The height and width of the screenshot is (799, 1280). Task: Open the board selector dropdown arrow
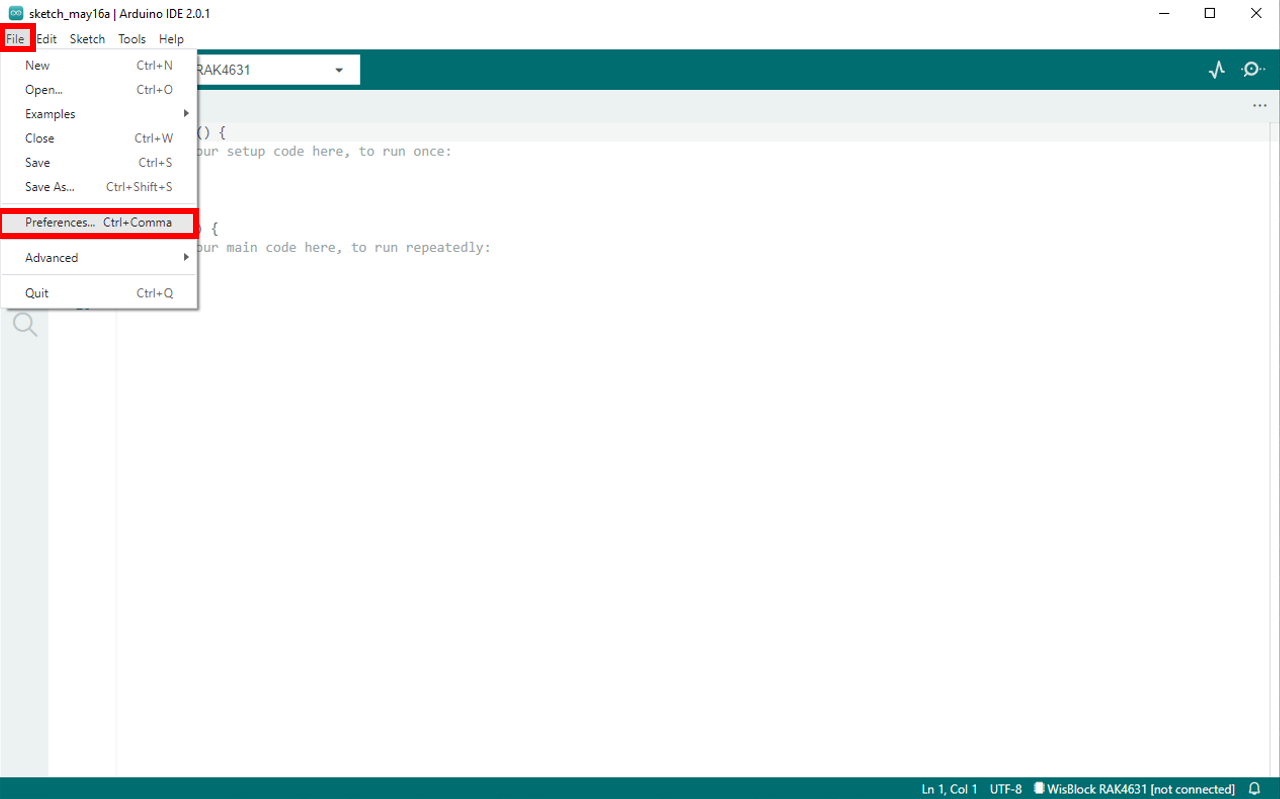(x=339, y=70)
